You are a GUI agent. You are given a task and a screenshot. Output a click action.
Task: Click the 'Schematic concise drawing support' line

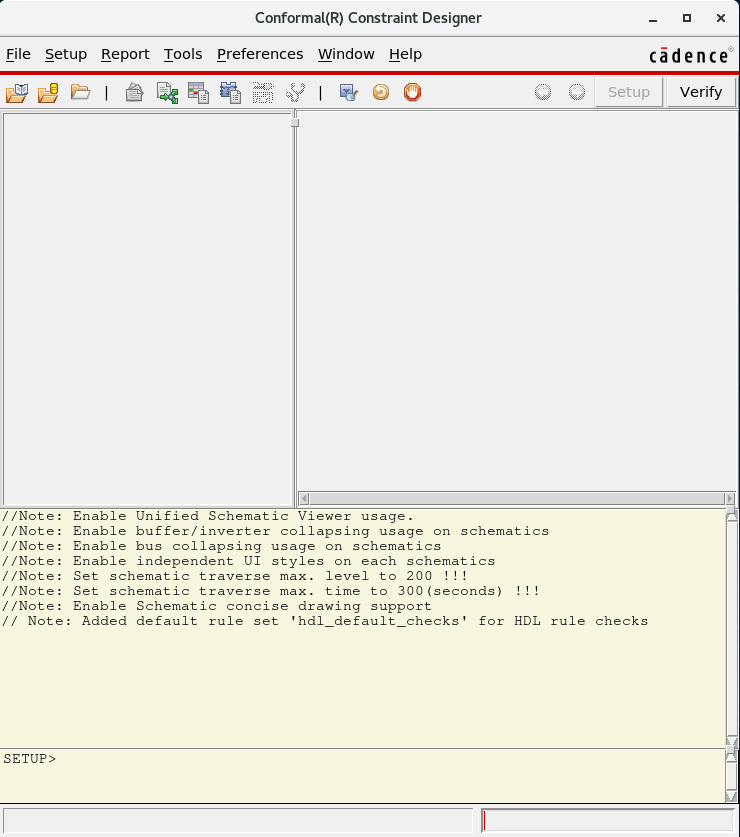tap(216, 606)
